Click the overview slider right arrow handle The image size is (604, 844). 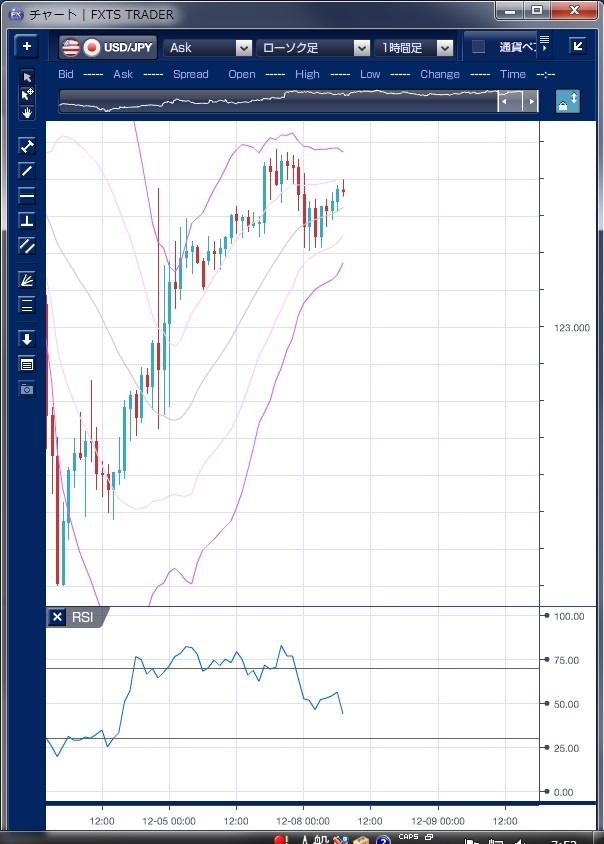click(531, 102)
